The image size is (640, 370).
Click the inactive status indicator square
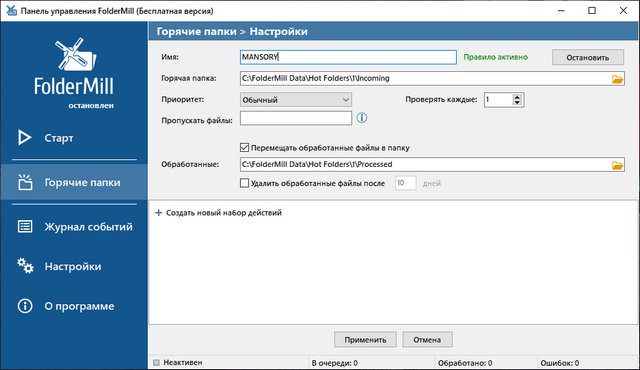[156, 362]
